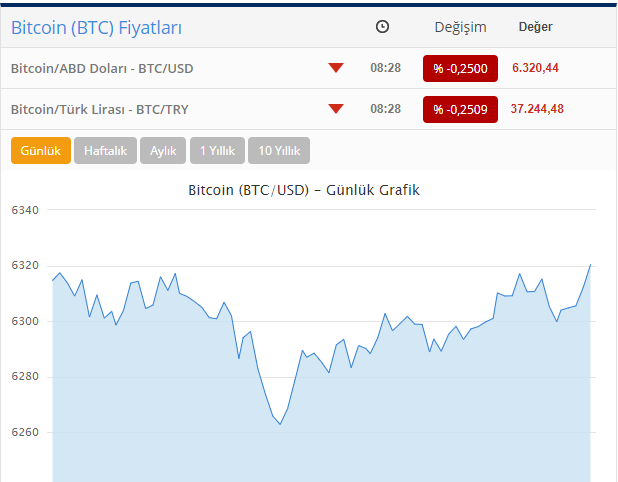
Task: Click the Değişim column header
Action: click(x=460, y=27)
